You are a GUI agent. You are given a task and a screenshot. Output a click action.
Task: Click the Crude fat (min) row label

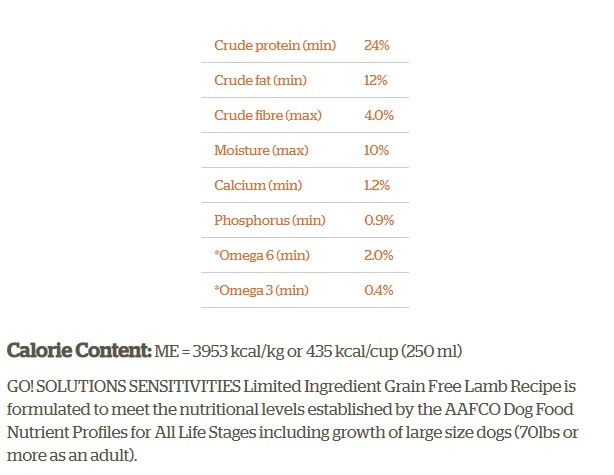pos(260,80)
